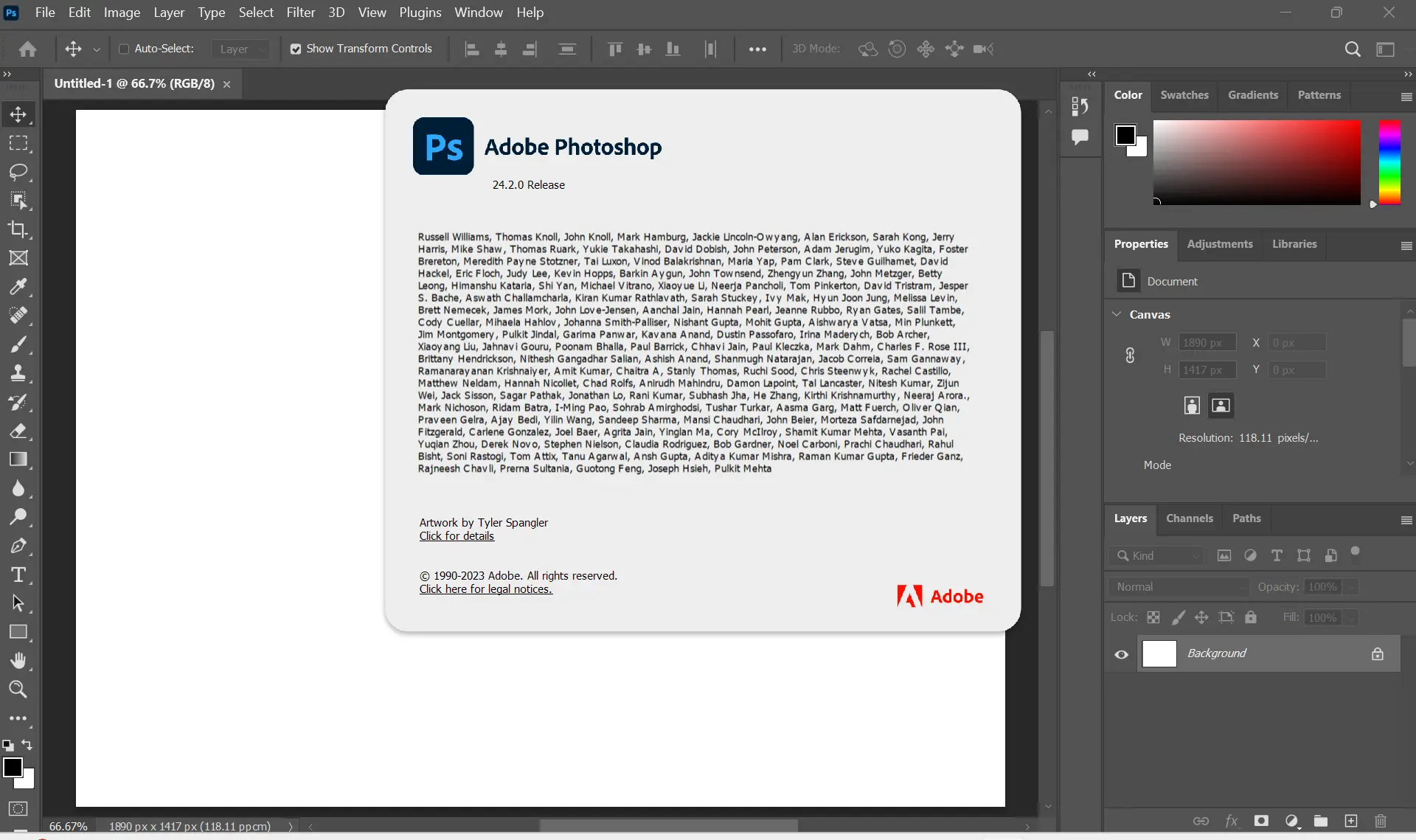Open the Auto-Select Layer dropdown
The width and height of the screenshot is (1416, 840).
coord(240,49)
